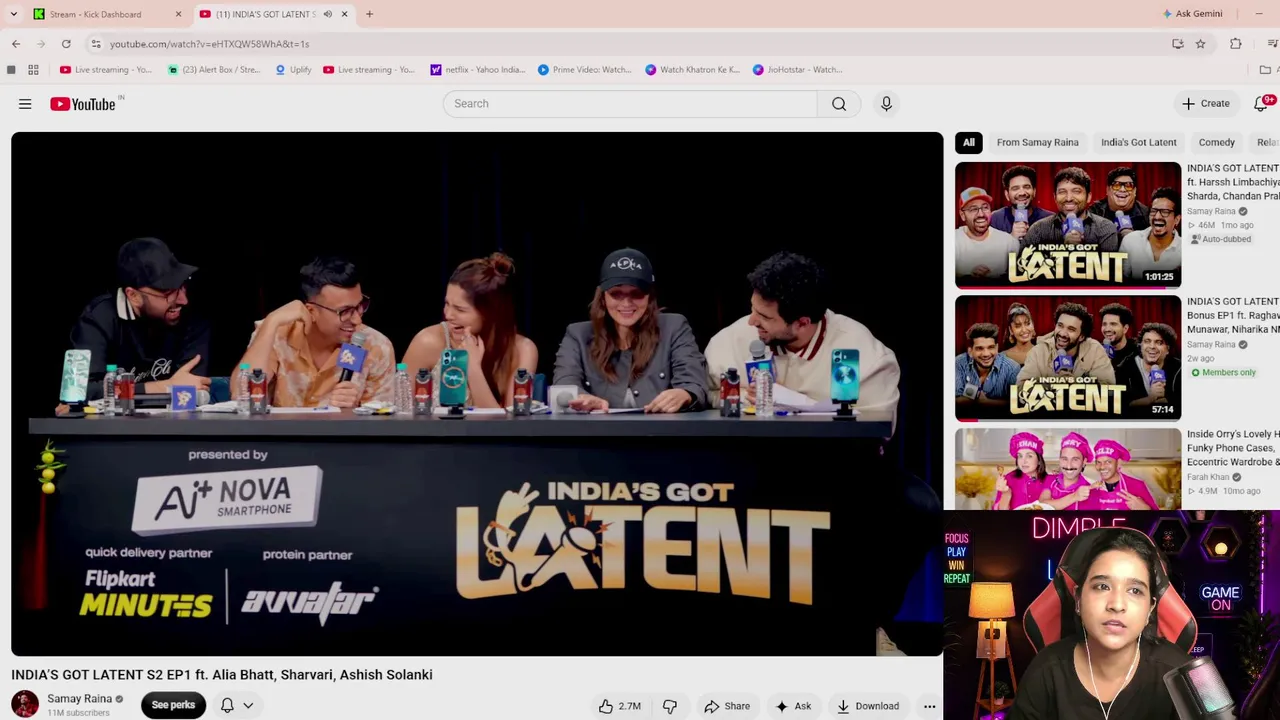1280x720 pixels.
Task: Install app icon in address bar
Action: (1178, 44)
